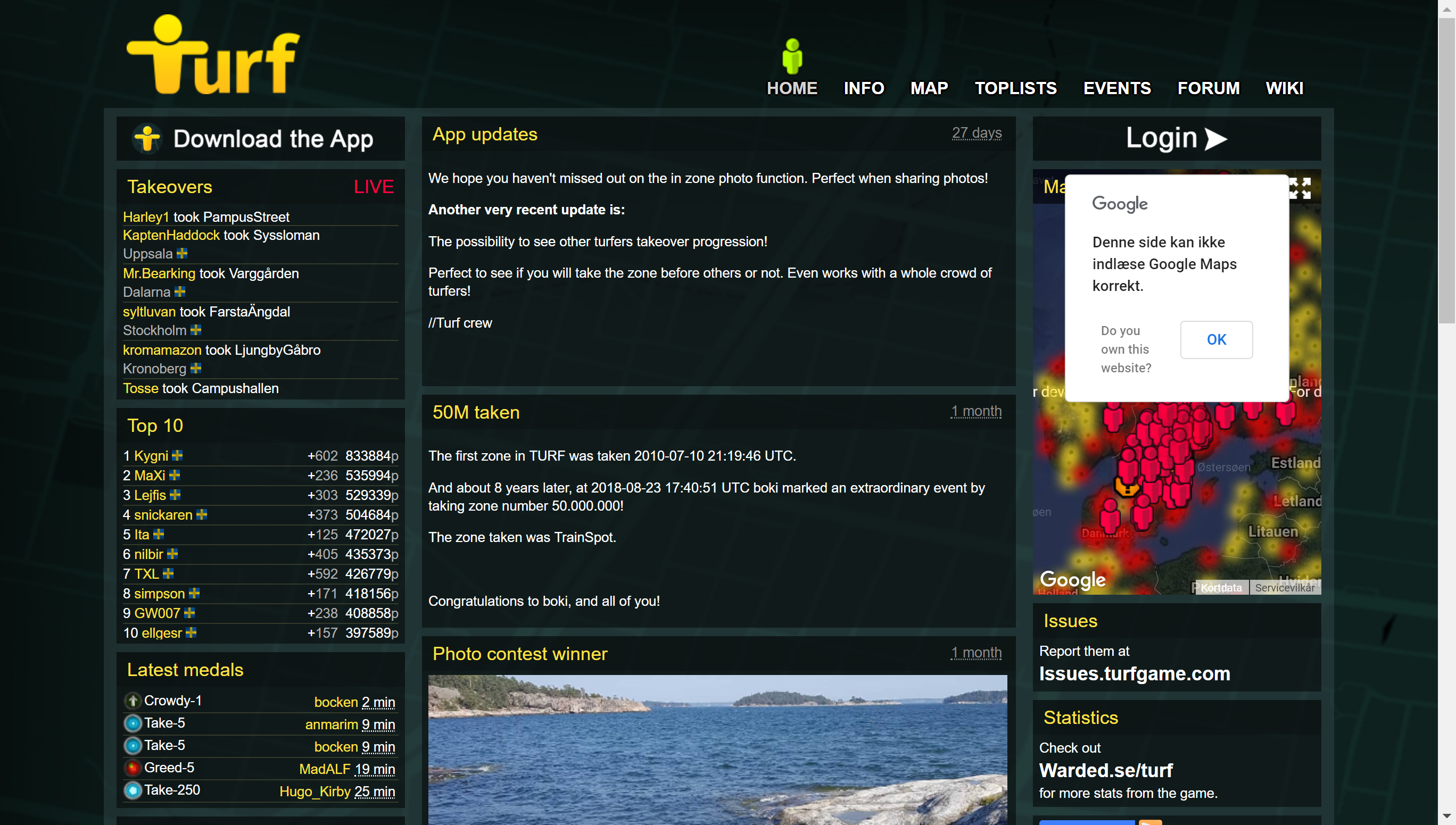Open medal winner anmarim
Viewport: 1456px width, 825px height.
pyautogui.click(x=331, y=724)
